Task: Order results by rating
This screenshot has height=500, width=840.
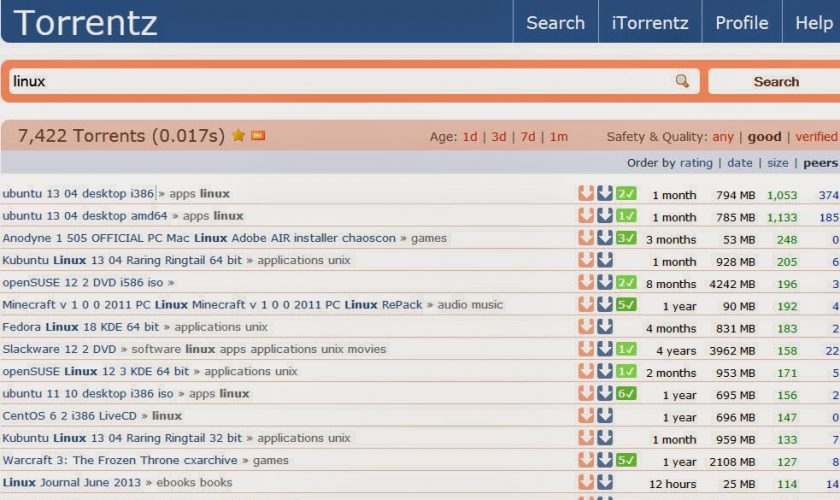Action: [696, 163]
